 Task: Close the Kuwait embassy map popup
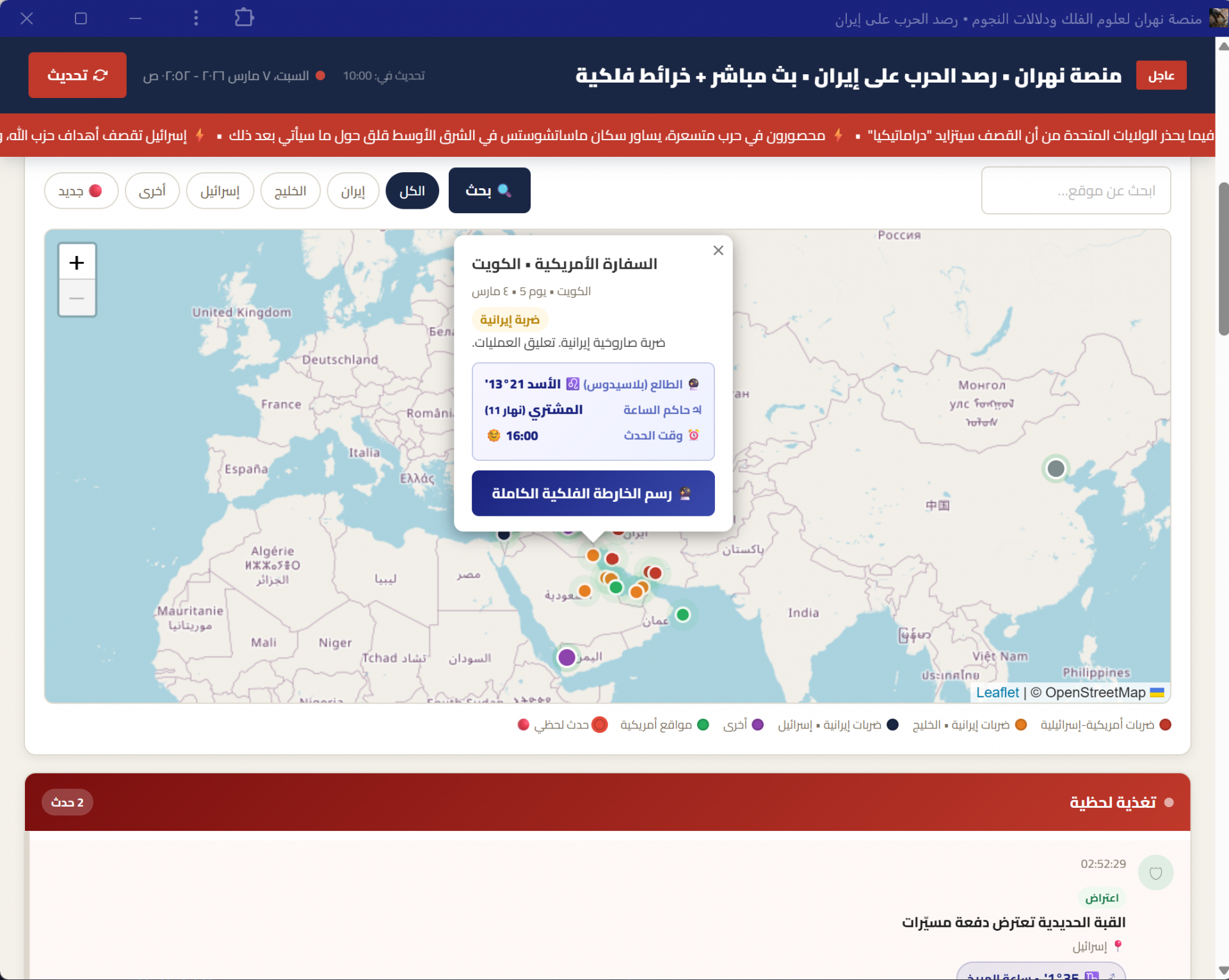click(x=718, y=250)
